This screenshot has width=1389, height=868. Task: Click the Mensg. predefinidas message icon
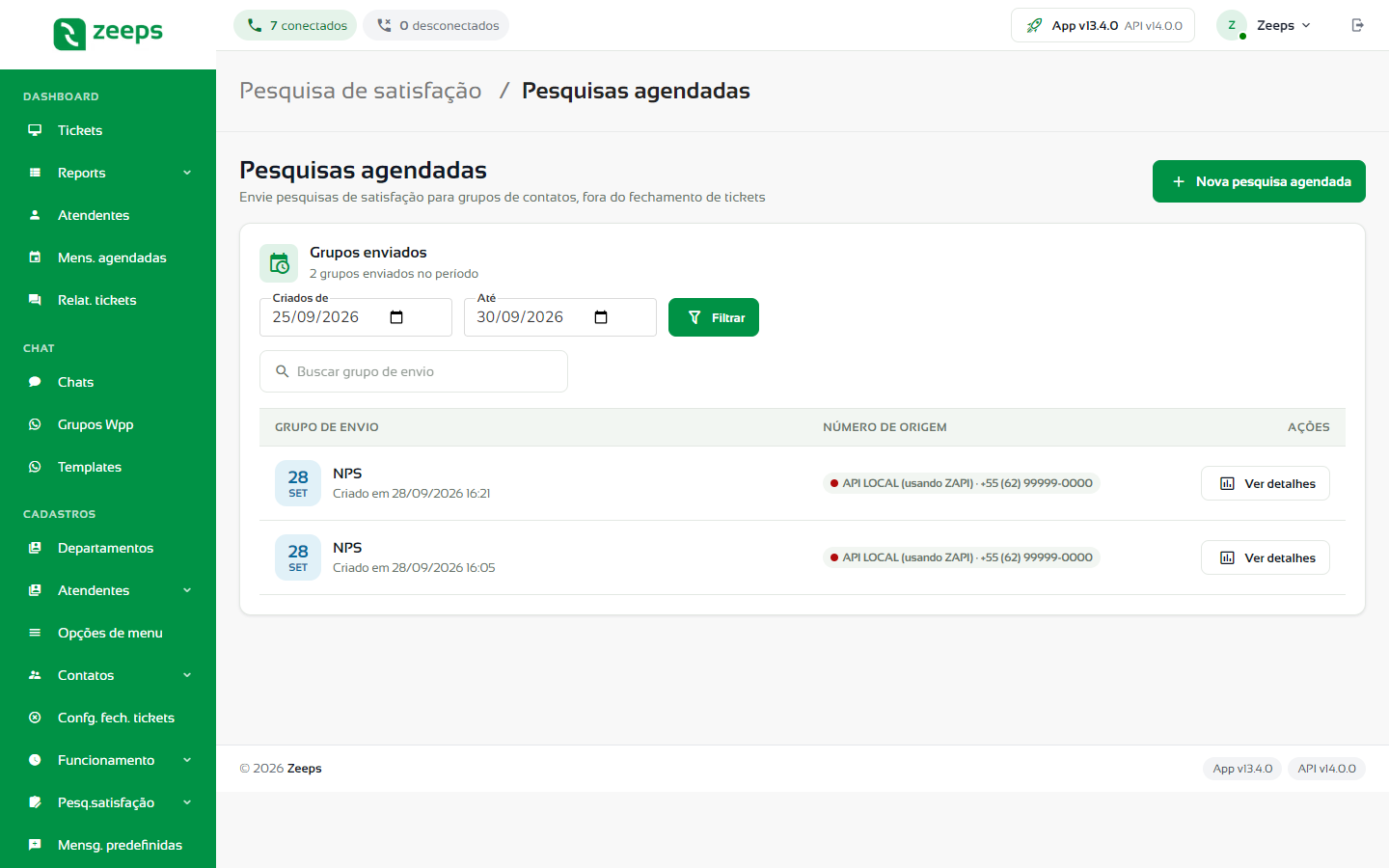[35, 845]
